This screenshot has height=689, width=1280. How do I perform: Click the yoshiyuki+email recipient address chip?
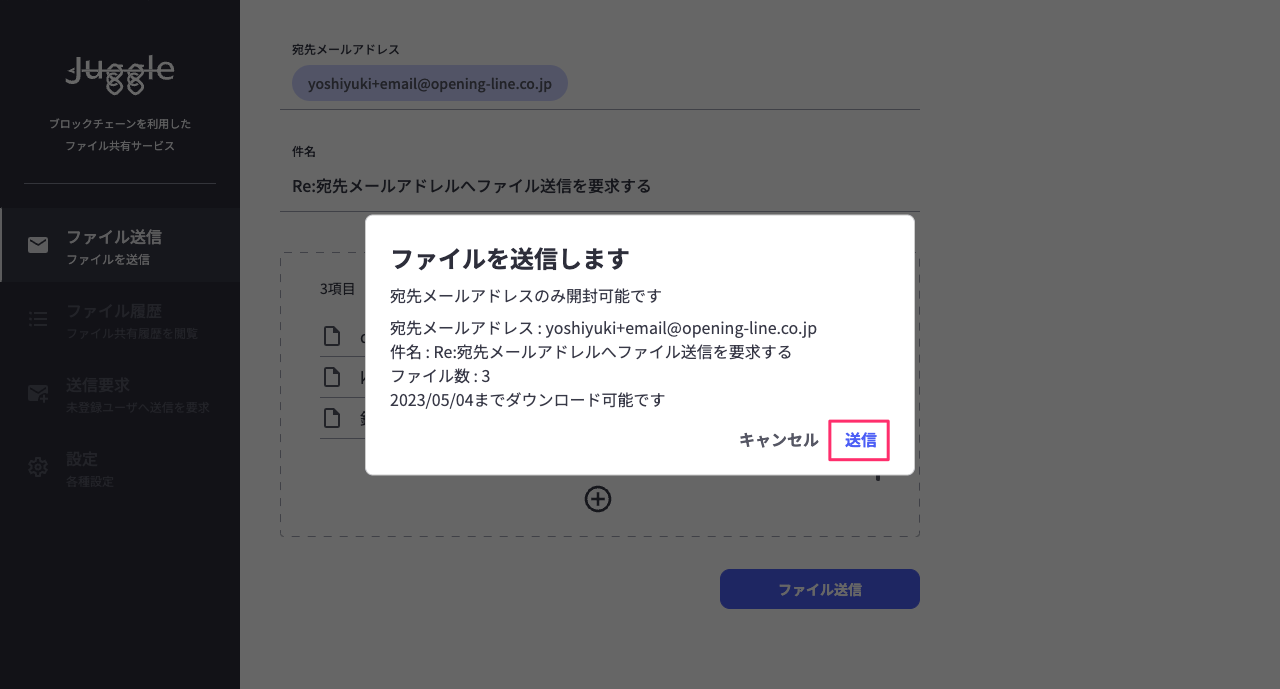point(430,84)
